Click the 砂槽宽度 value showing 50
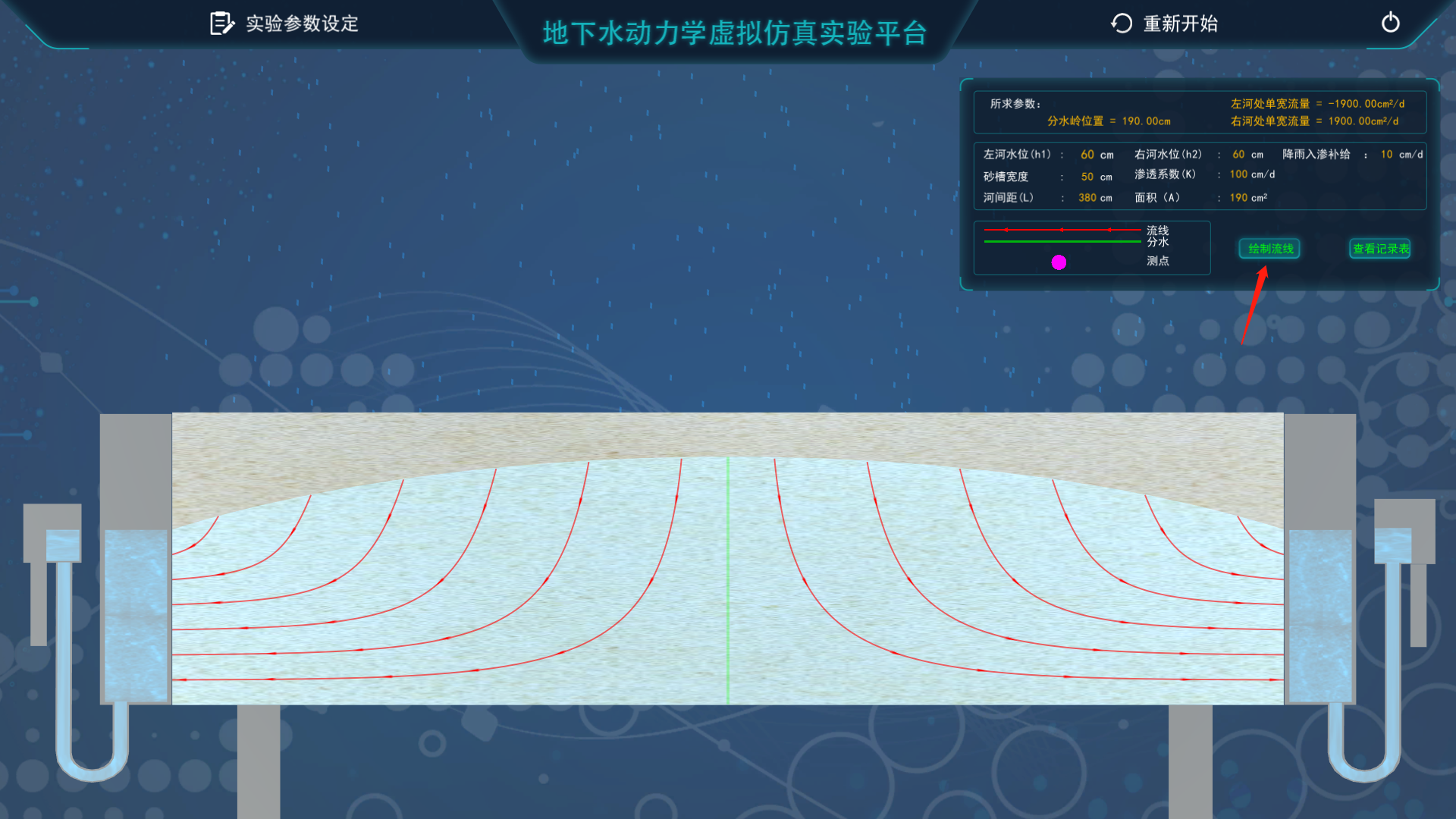This screenshot has width=1456, height=819. tap(1089, 176)
